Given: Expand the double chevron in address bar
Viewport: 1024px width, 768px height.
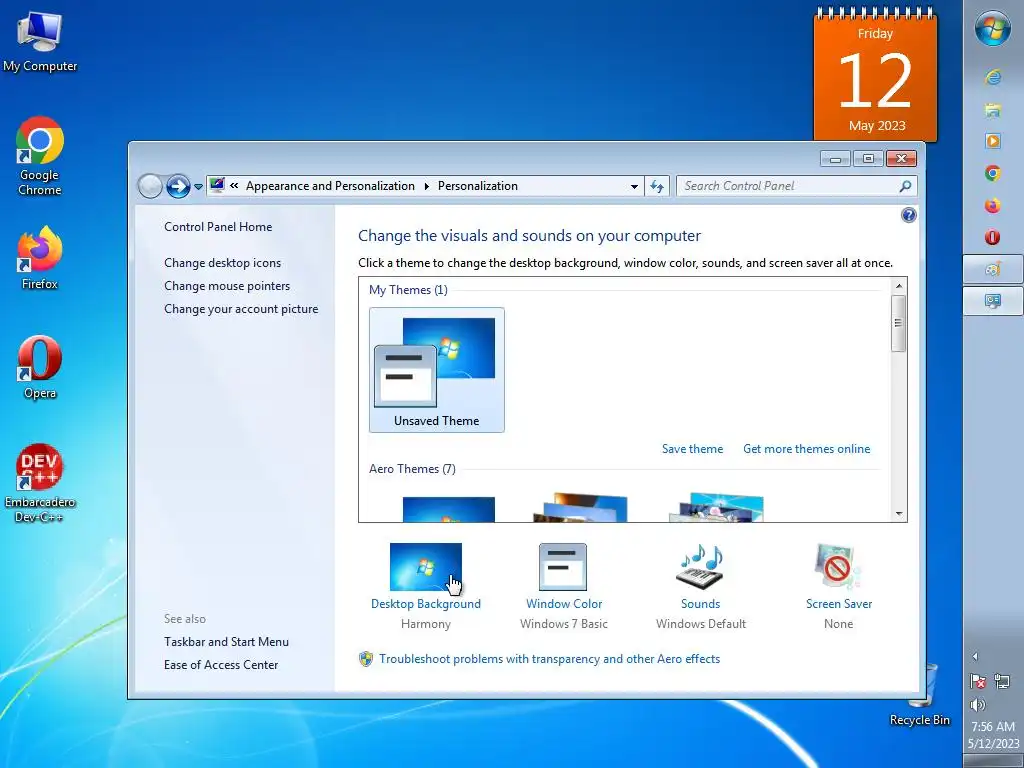Looking at the screenshot, I should [234, 185].
